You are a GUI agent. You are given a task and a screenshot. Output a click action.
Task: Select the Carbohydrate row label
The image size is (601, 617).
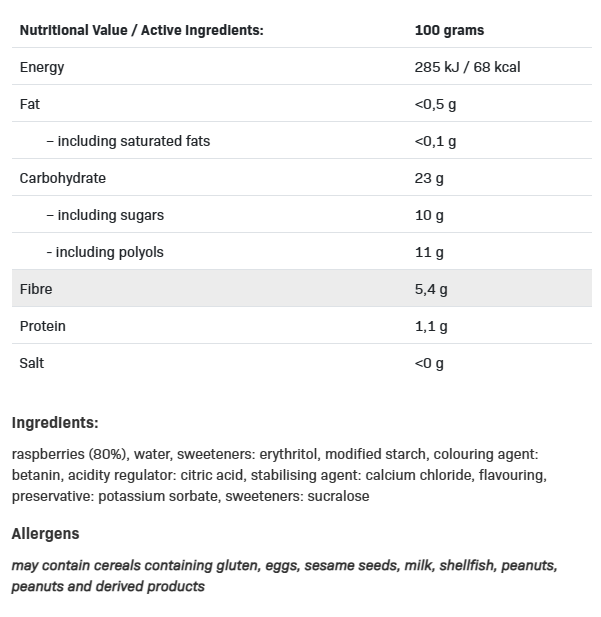[x=62, y=178]
